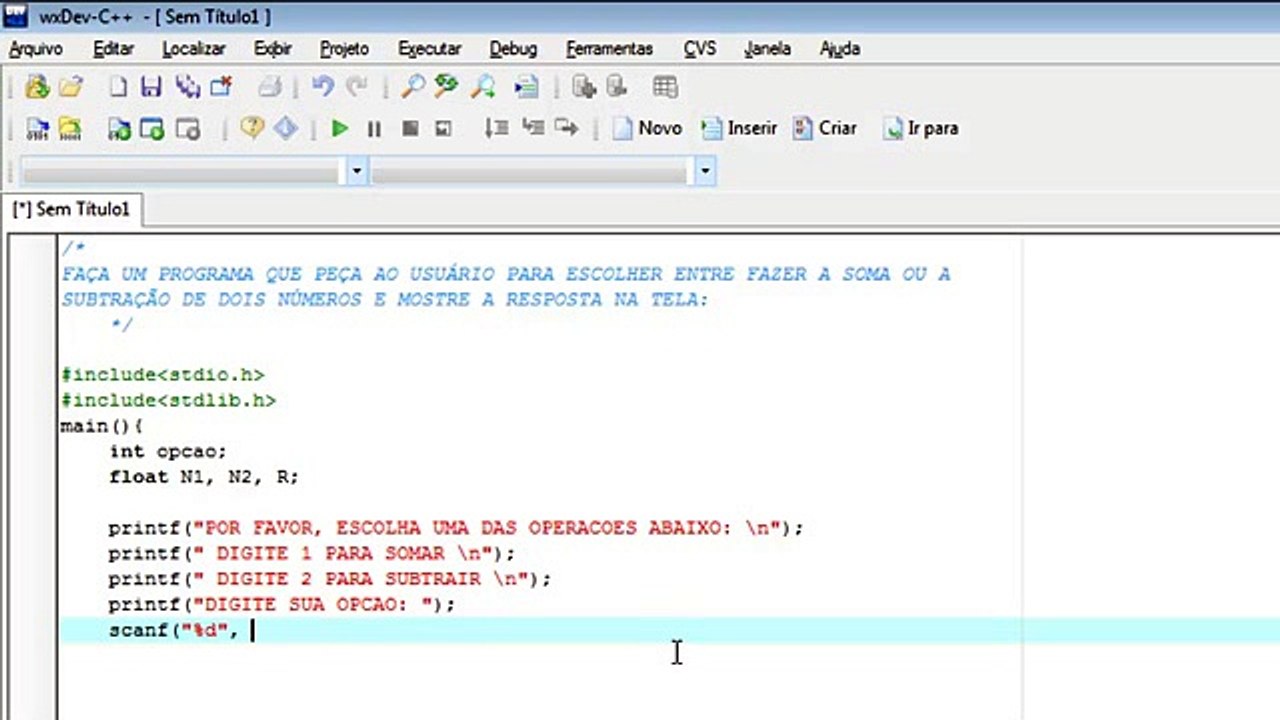Click the step-into debug icon
1280x720 pixels.
(x=533, y=128)
